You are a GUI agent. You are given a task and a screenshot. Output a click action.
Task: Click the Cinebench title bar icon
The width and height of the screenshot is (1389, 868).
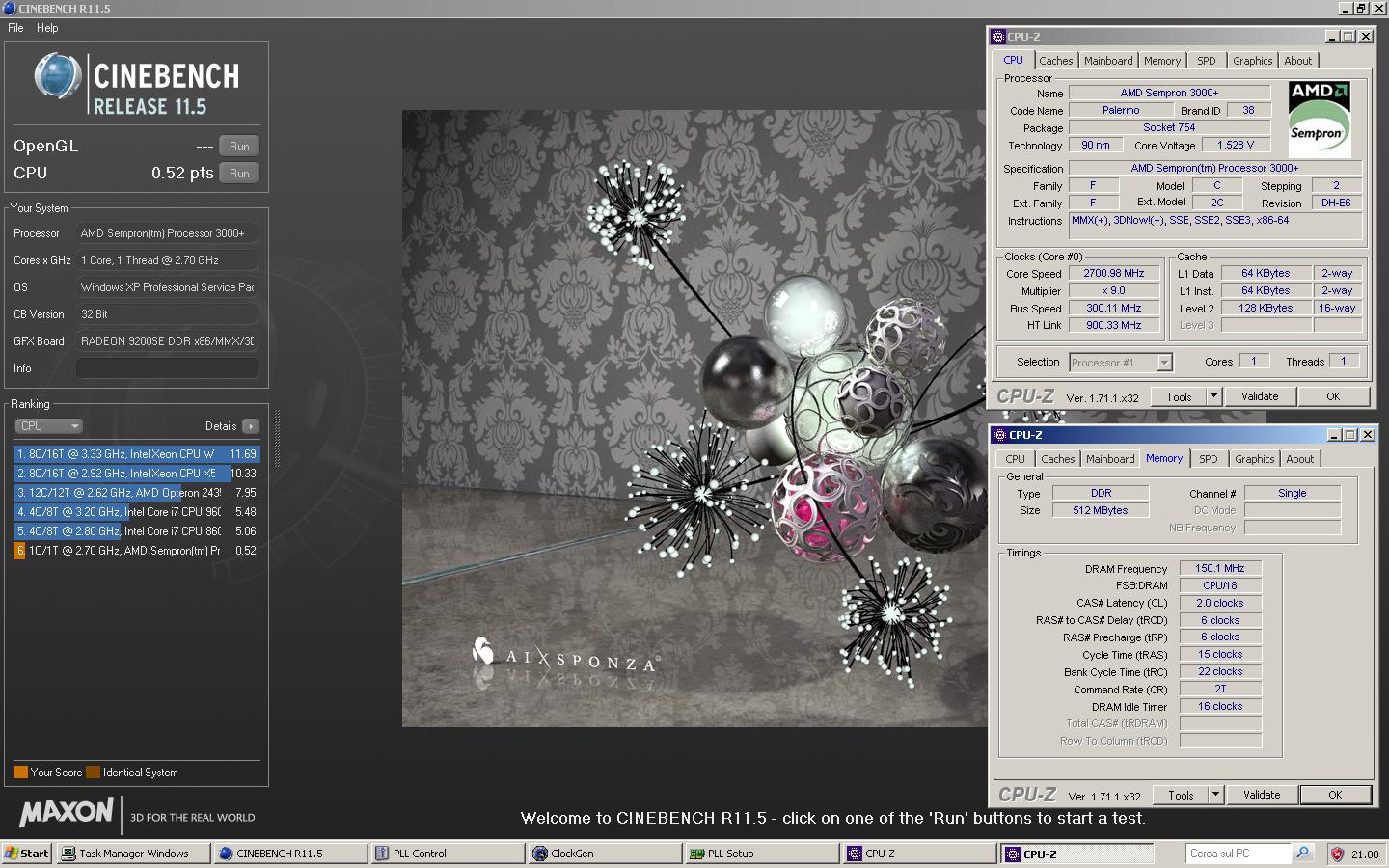point(10,9)
